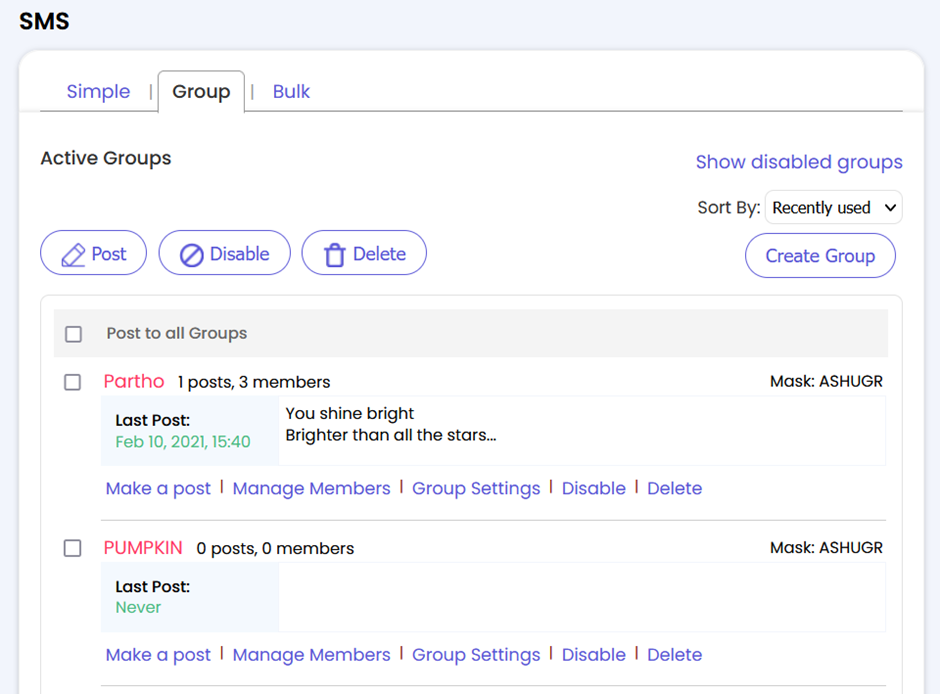
Task: Select the Partho group checkbox
Action: tap(73, 382)
